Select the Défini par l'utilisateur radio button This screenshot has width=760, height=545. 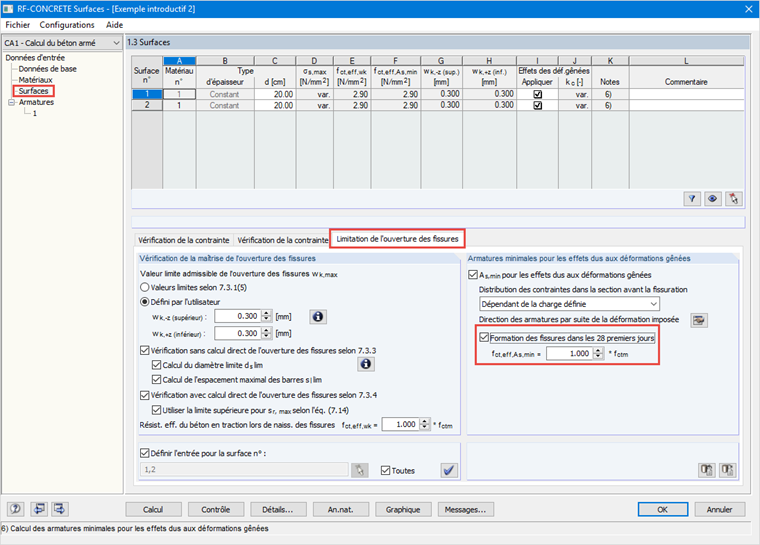point(144,302)
